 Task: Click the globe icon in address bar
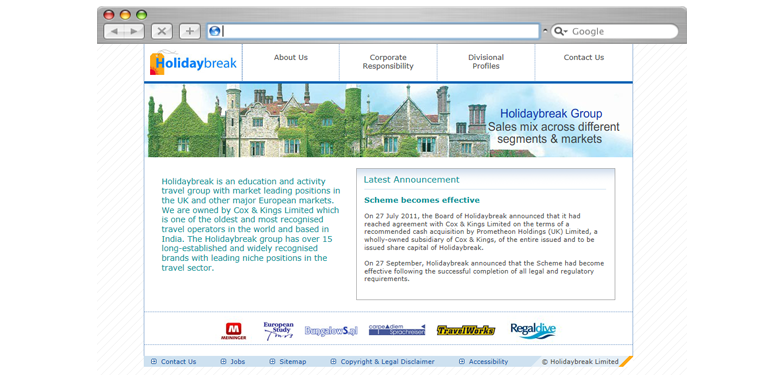(215, 31)
